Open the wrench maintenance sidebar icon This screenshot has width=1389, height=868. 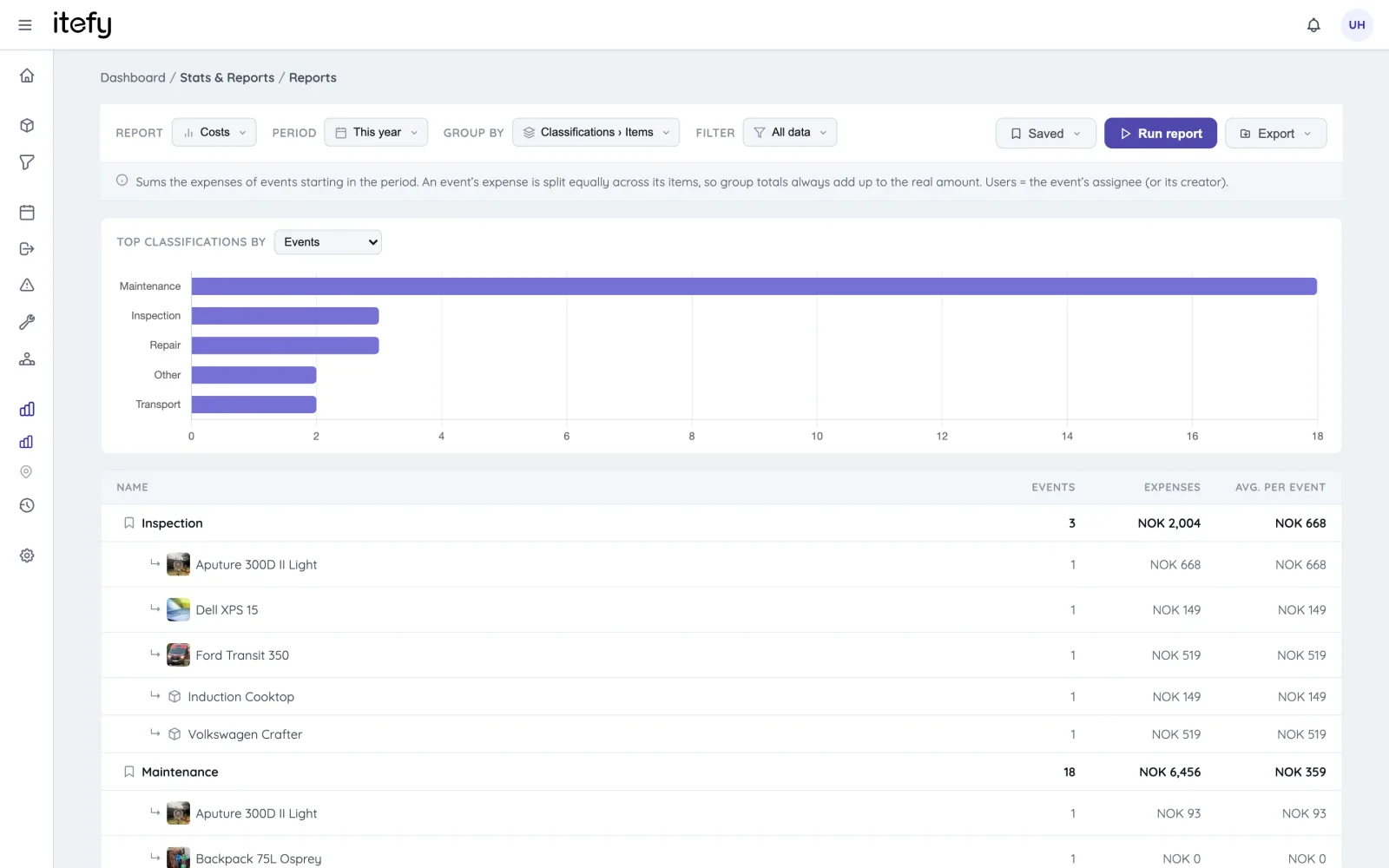tap(27, 322)
